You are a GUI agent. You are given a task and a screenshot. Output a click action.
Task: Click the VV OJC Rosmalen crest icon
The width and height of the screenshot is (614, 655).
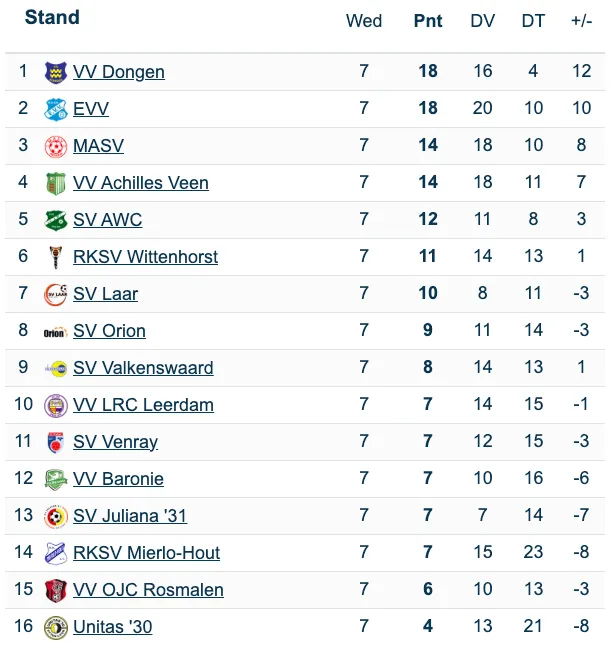pyautogui.click(x=55, y=590)
